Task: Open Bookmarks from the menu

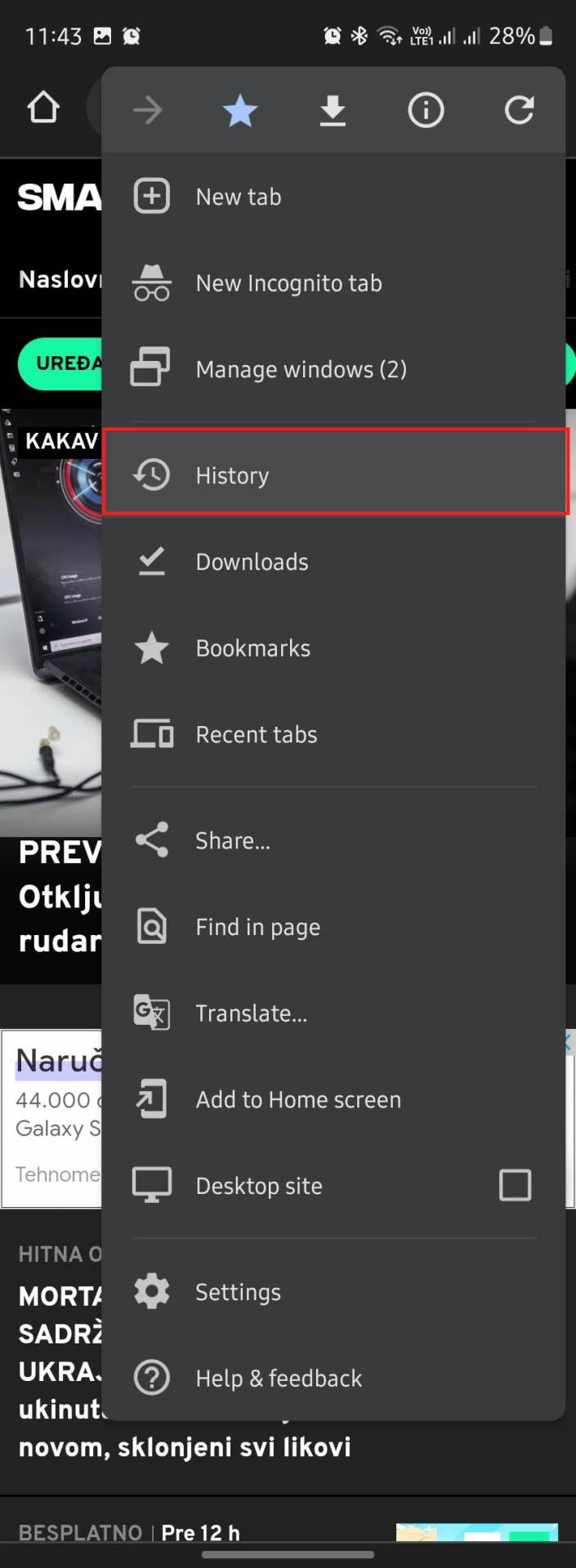Action: click(x=333, y=648)
